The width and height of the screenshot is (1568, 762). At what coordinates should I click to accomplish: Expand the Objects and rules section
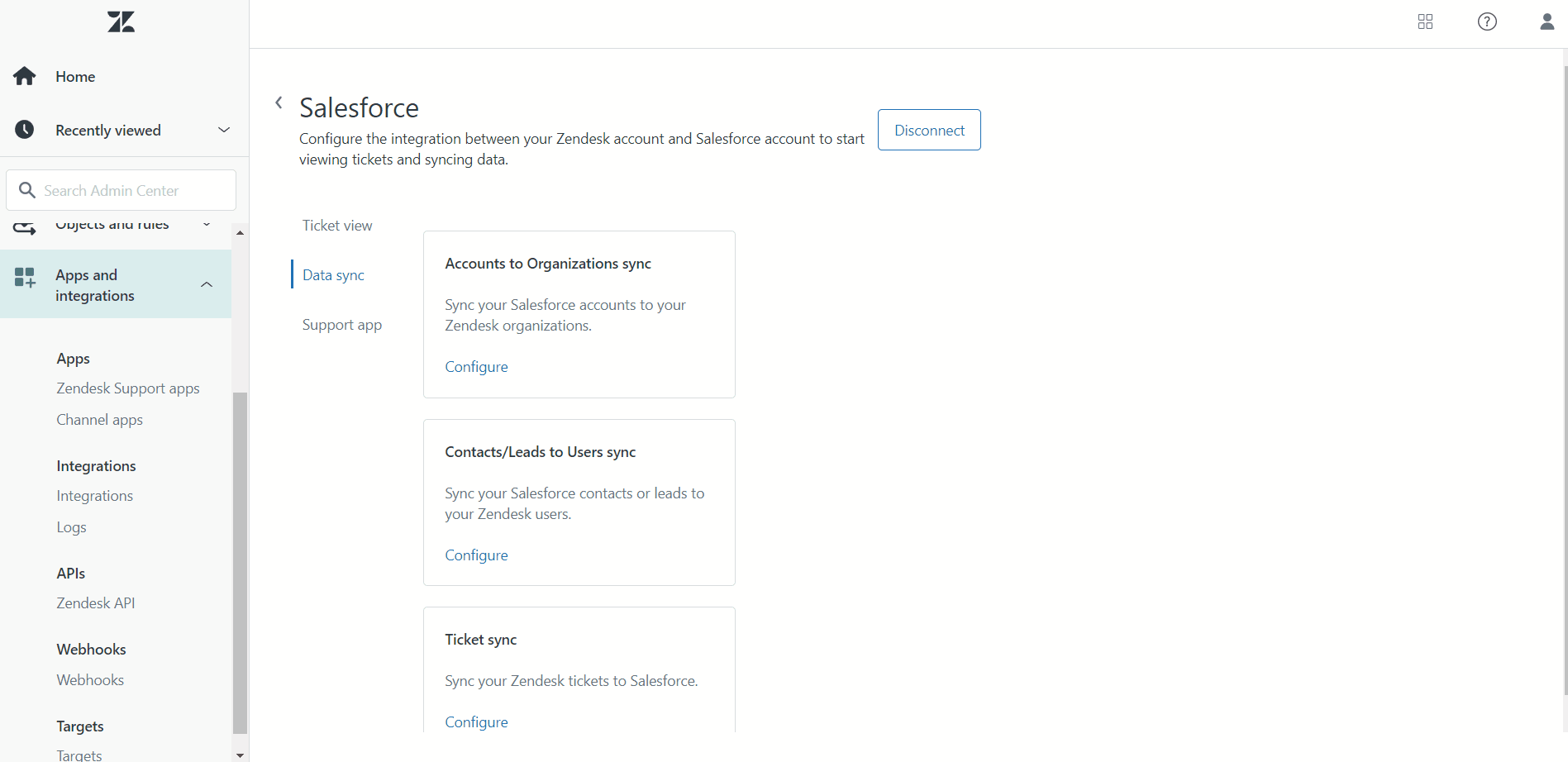[x=207, y=224]
